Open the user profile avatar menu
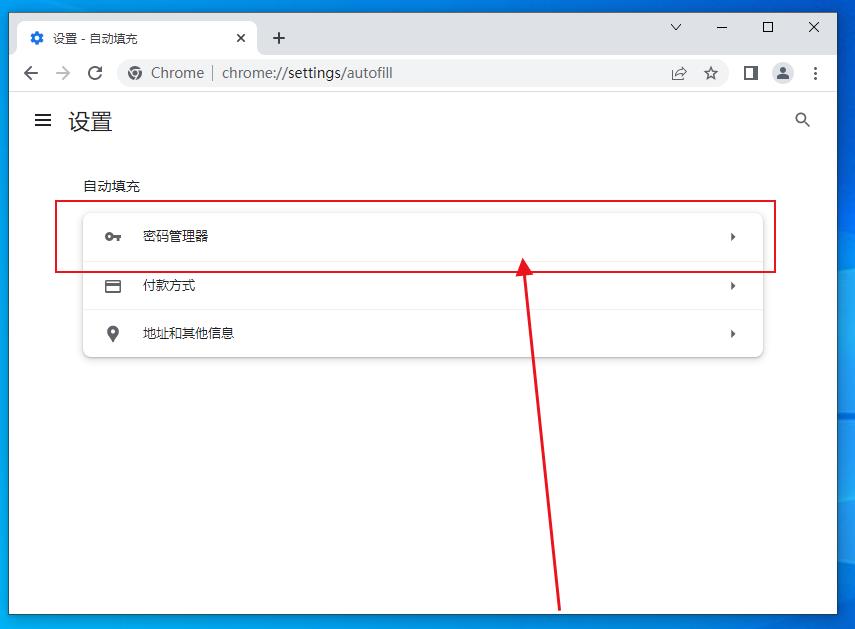855x629 pixels. [x=783, y=73]
